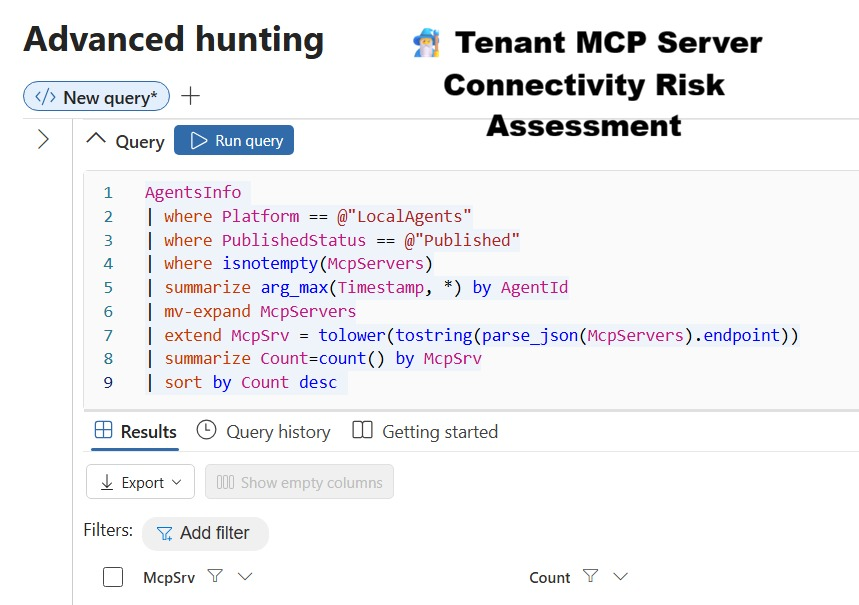Click the desc keyword on line 9
This screenshot has width=859, height=605.
(318, 382)
